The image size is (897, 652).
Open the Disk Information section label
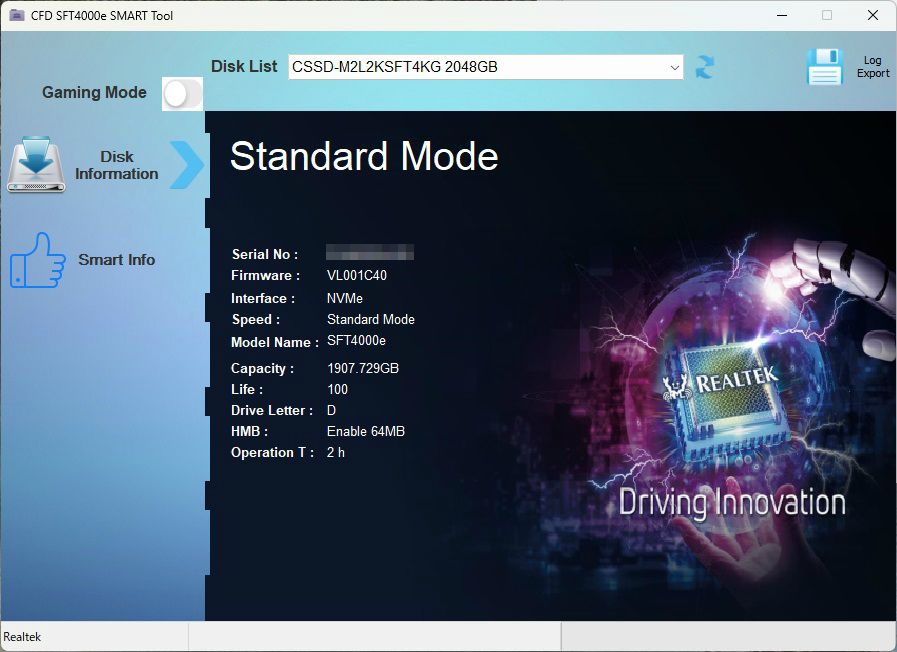117,165
